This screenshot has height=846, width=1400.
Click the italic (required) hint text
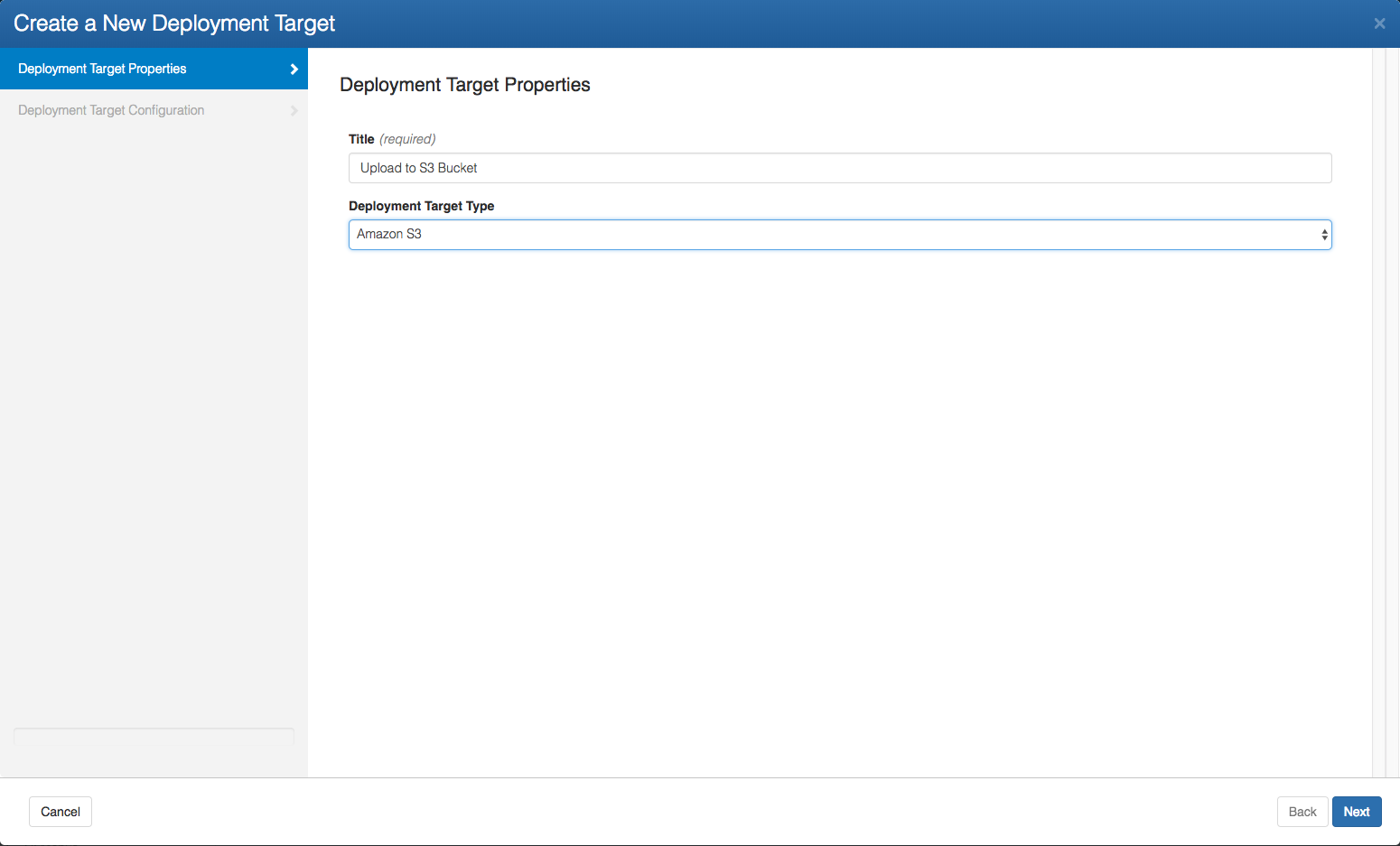click(407, 139)
